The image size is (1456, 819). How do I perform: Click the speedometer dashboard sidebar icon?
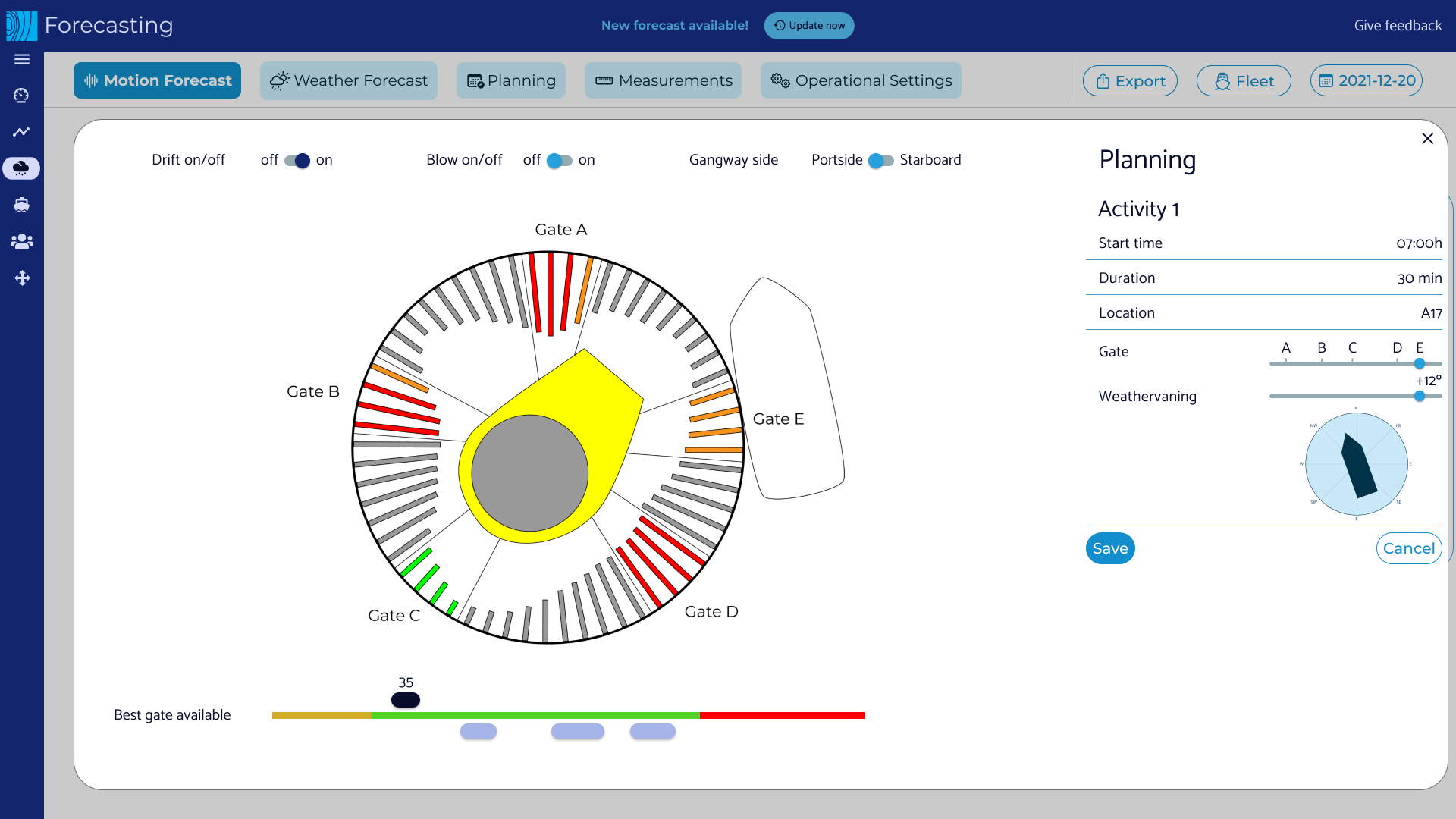pyautogui.click(x=21, y=96)
